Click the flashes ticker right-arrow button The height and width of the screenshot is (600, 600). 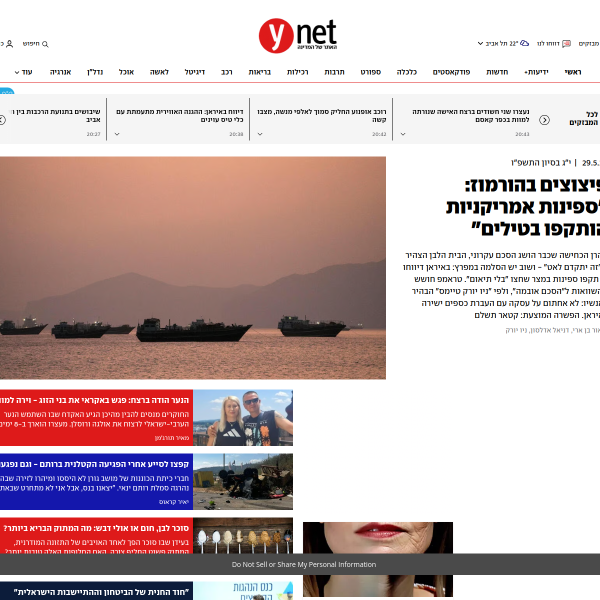(544, 120)
